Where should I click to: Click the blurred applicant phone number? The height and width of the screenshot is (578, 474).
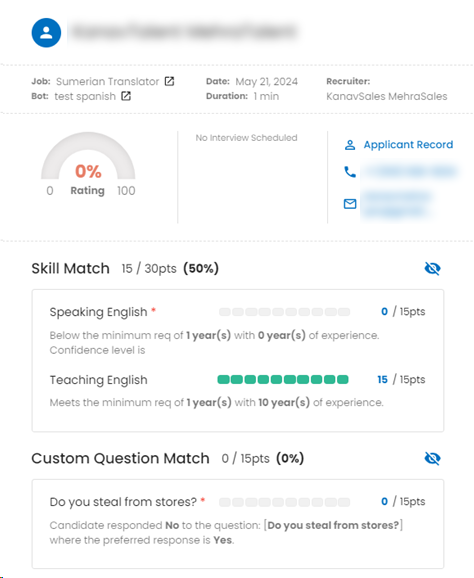coord(409,172)
